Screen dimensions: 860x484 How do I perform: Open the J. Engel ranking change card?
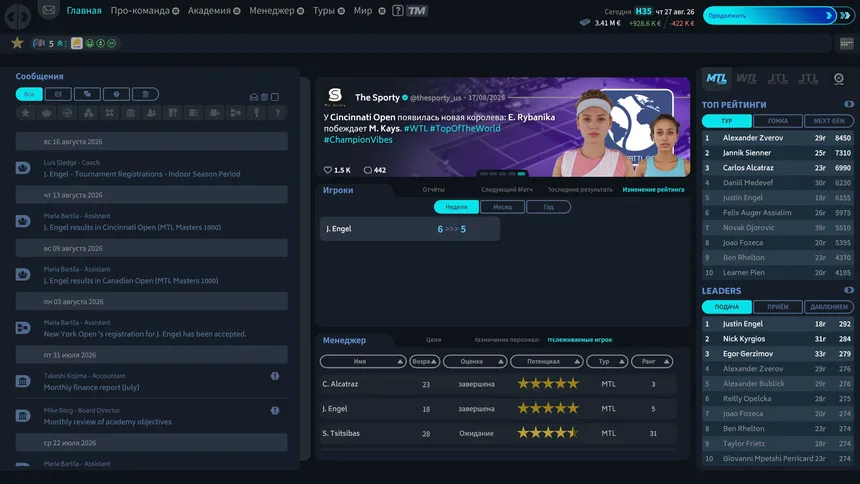(x=410, y=229)
